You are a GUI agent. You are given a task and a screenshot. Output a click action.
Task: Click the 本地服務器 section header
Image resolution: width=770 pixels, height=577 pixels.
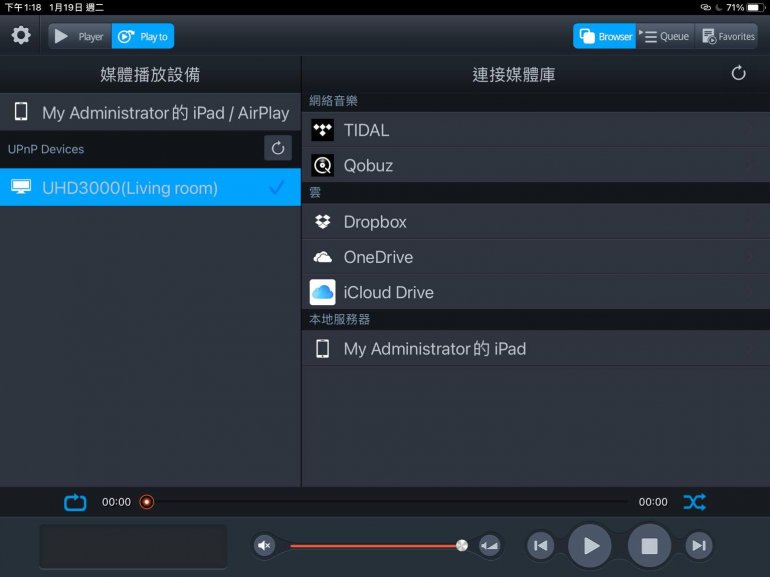339,320
